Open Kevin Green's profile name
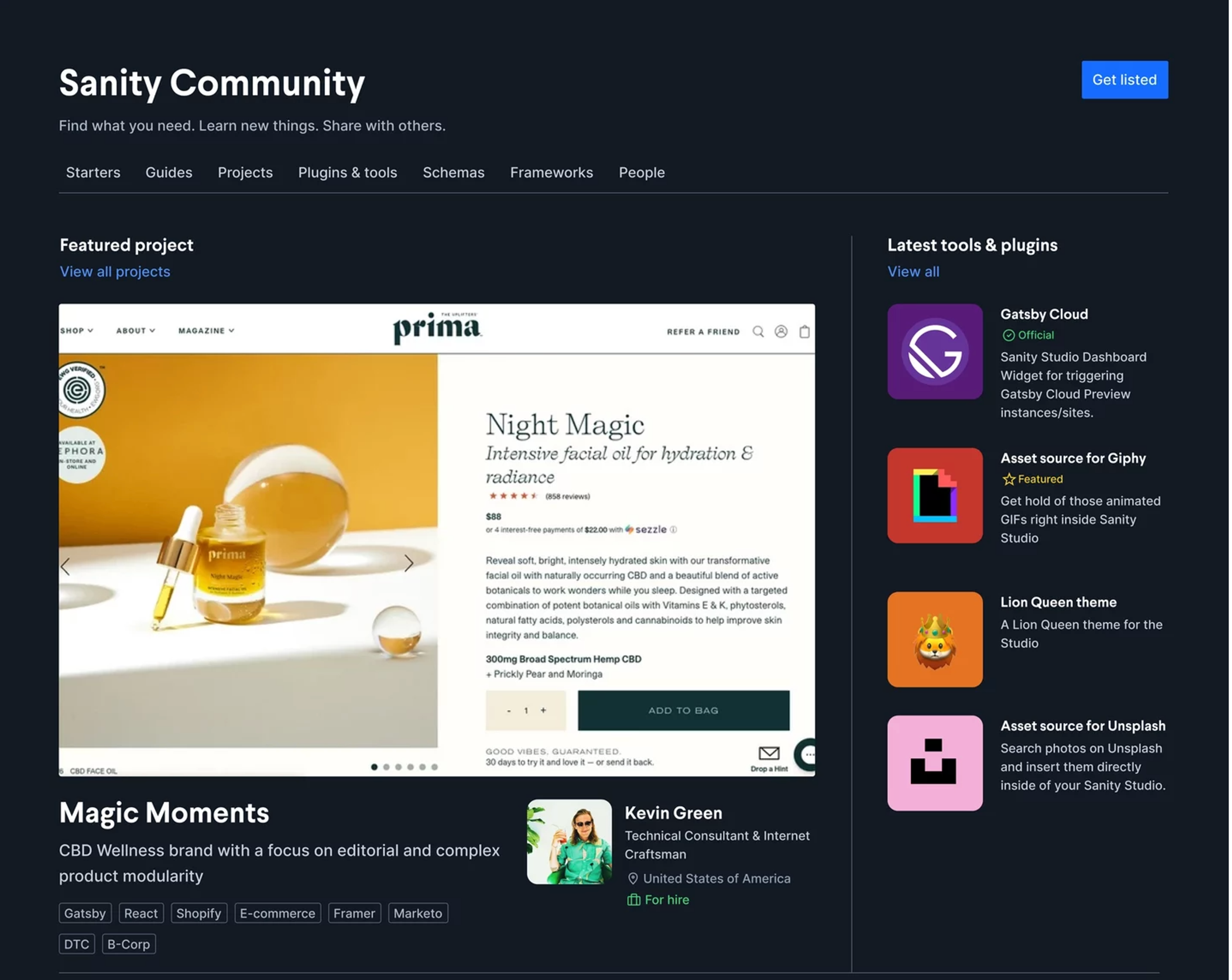This screenshot has width=1232, height=980. click(673, 813)
